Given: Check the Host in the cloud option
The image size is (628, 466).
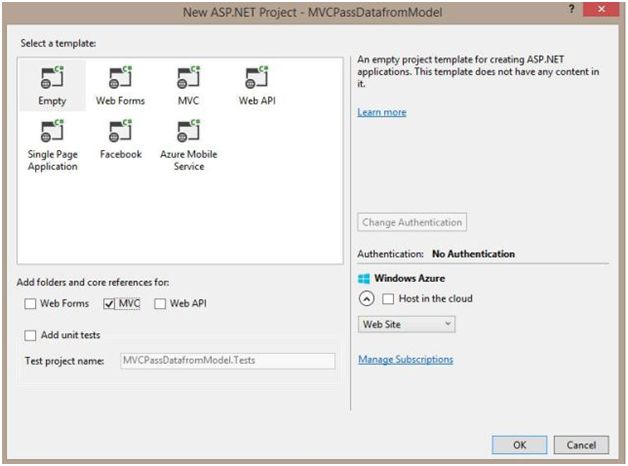Looking at the screenshot, I should pos(389,299).
